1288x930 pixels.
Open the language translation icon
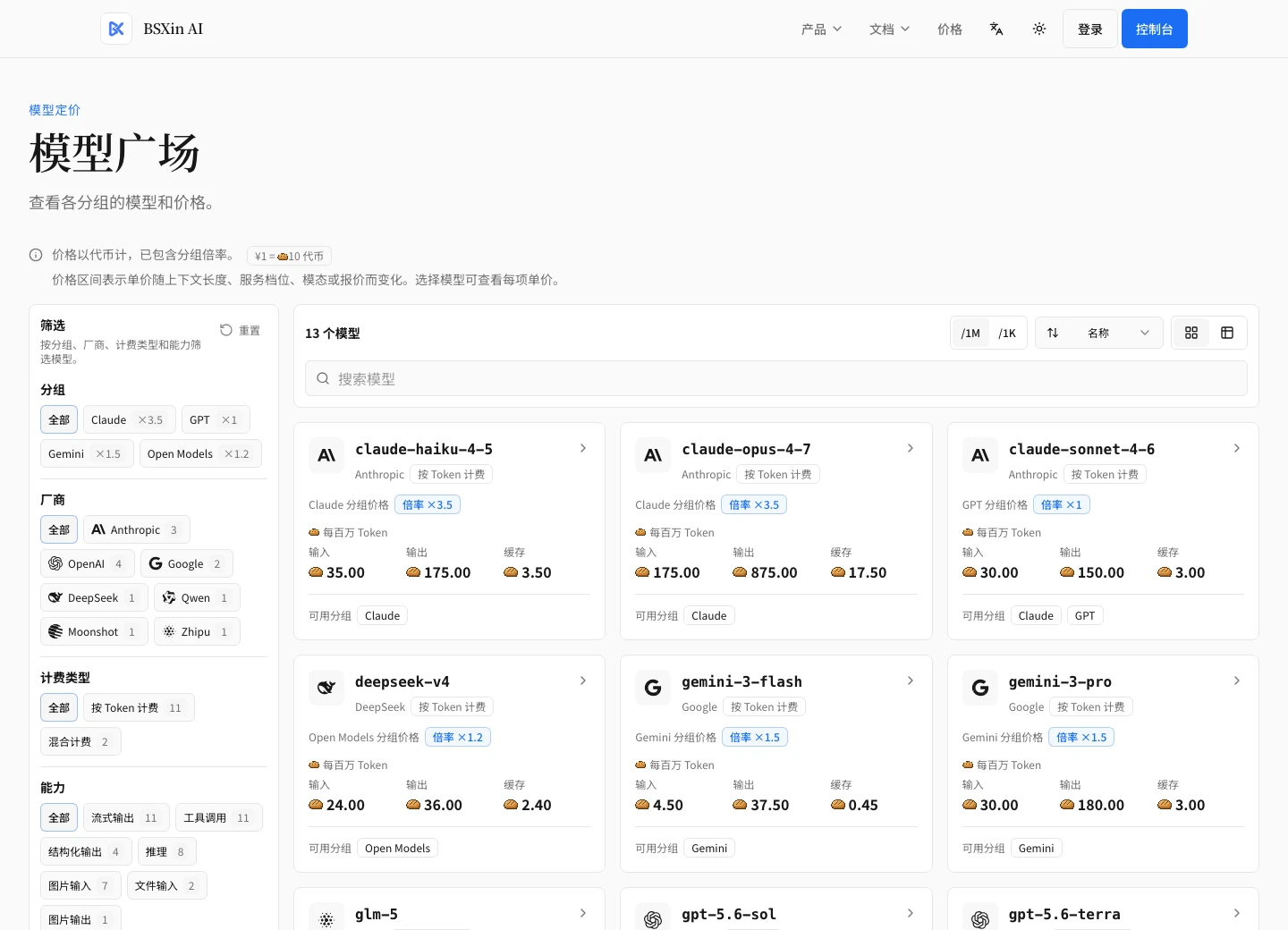pos(996,29)
